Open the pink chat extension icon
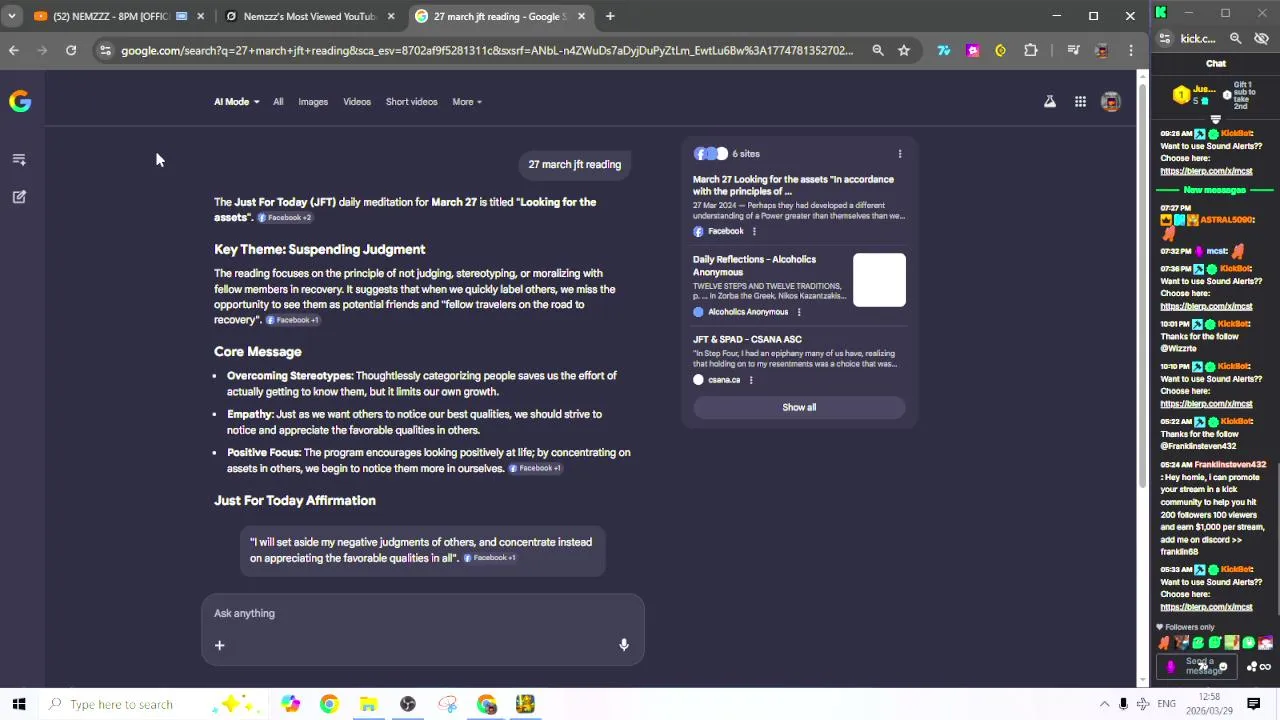The height and width of the screenshot is (720, 1280). click(972, 50)
